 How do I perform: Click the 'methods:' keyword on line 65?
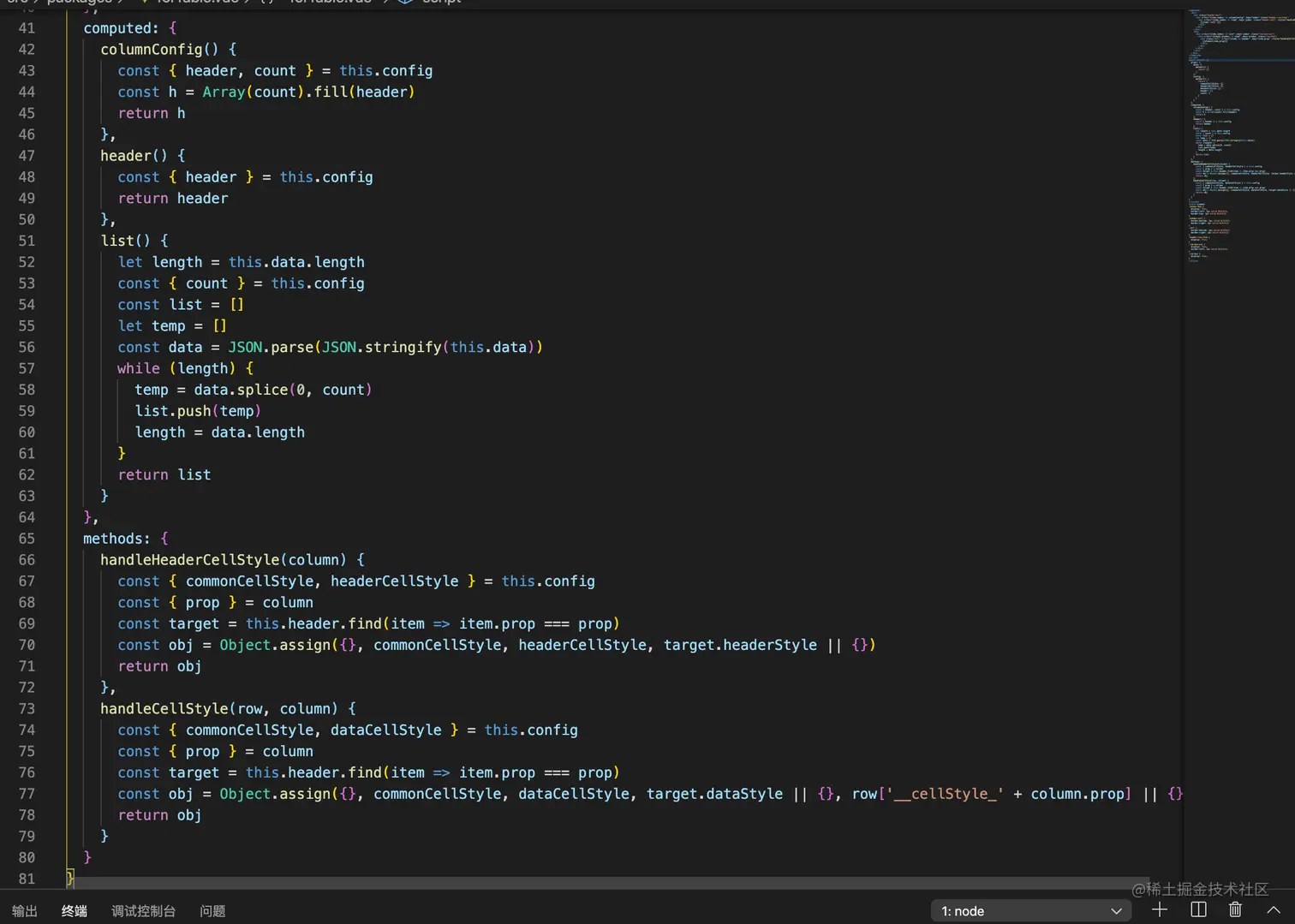116,539
